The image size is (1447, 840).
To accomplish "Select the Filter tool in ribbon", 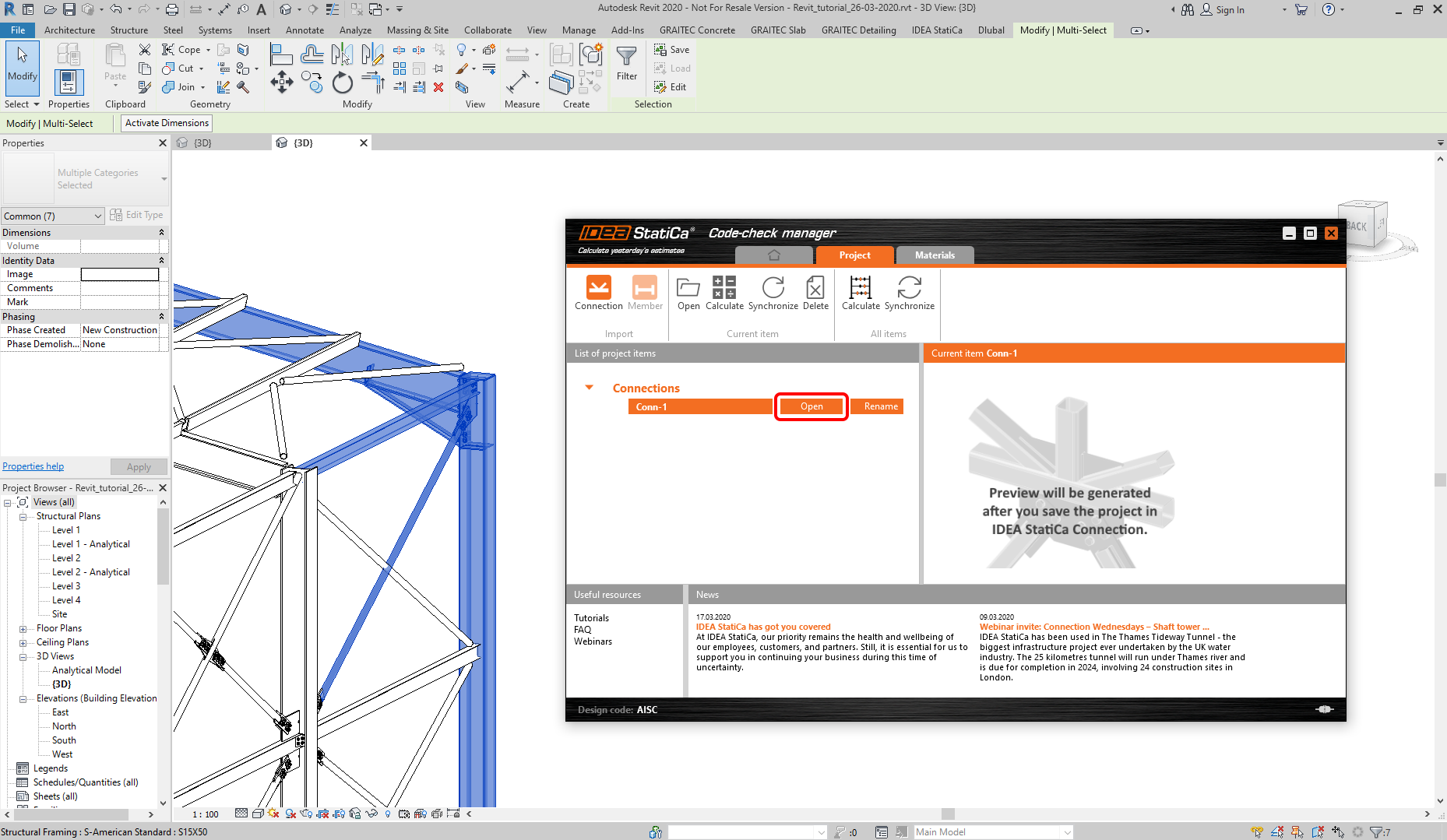I will (x=626, y=62).
